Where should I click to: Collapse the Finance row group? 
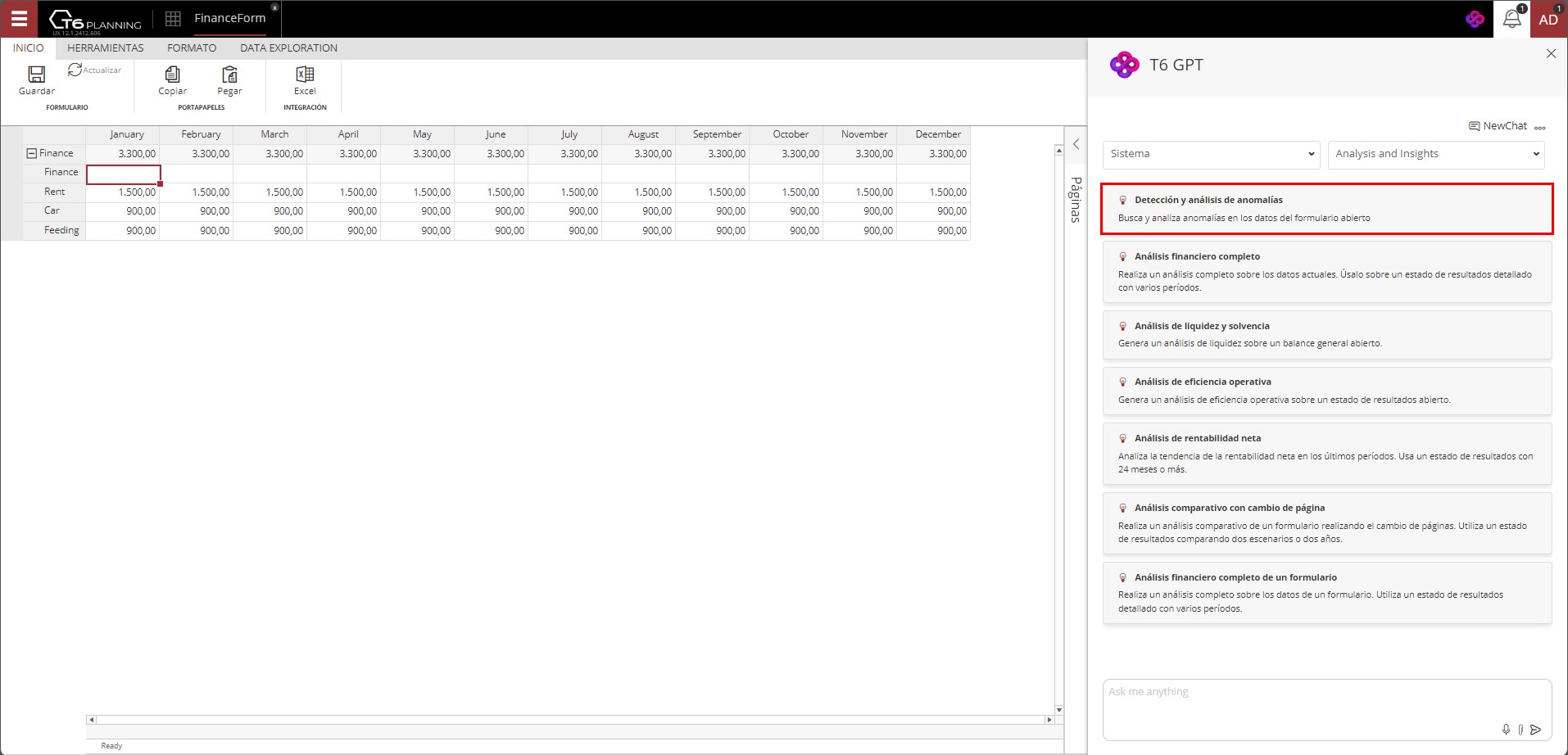32,153
